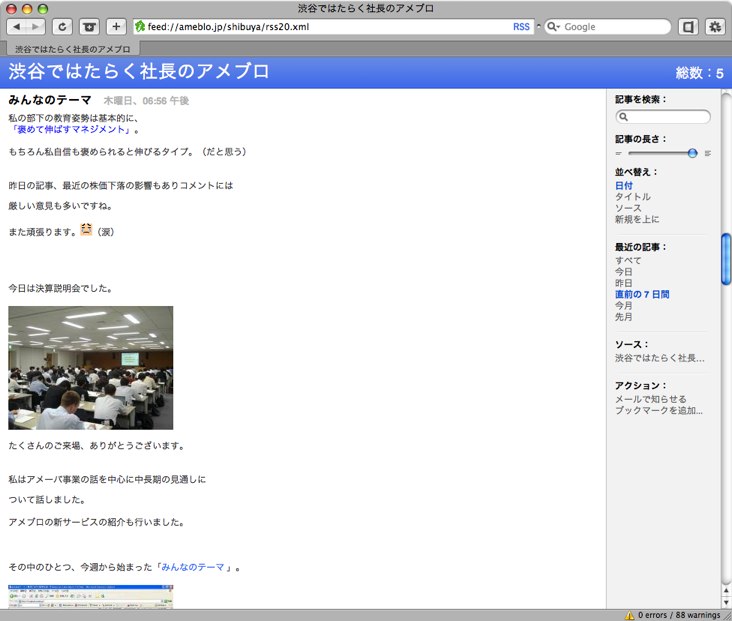The height and width of the screenshot is (621, 732).
Task: Add bookmark with the plus button
Action: point(116,27)
